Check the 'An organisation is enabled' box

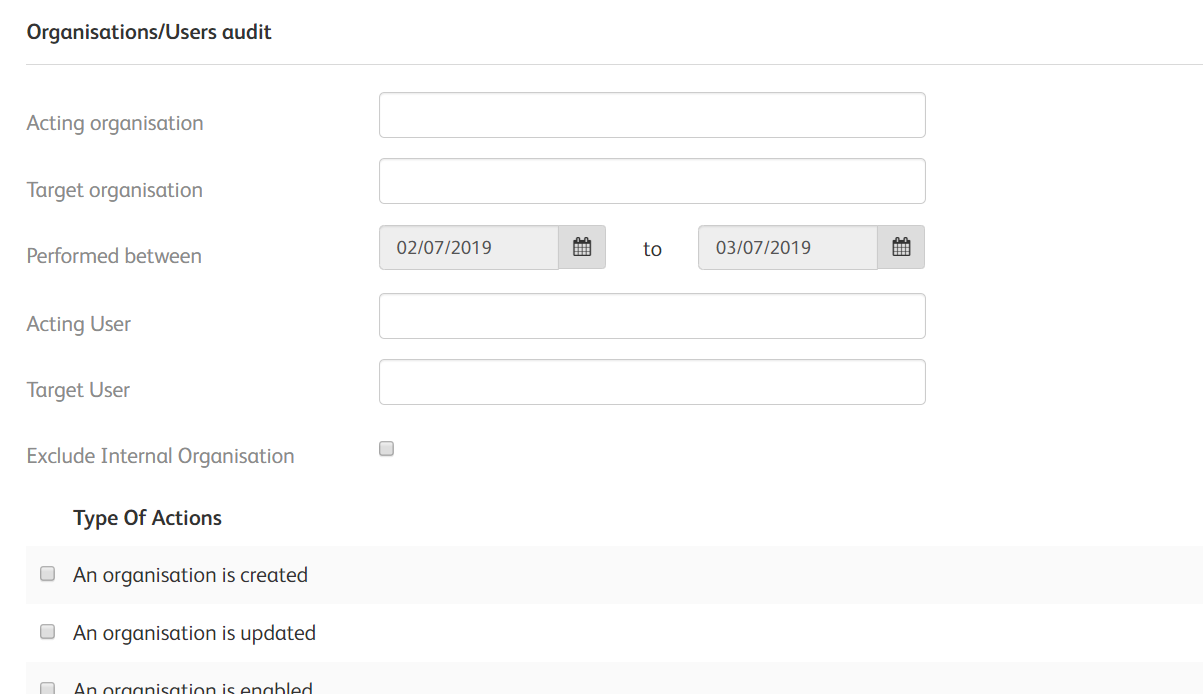pyautogui.click(x=47, y=688)
